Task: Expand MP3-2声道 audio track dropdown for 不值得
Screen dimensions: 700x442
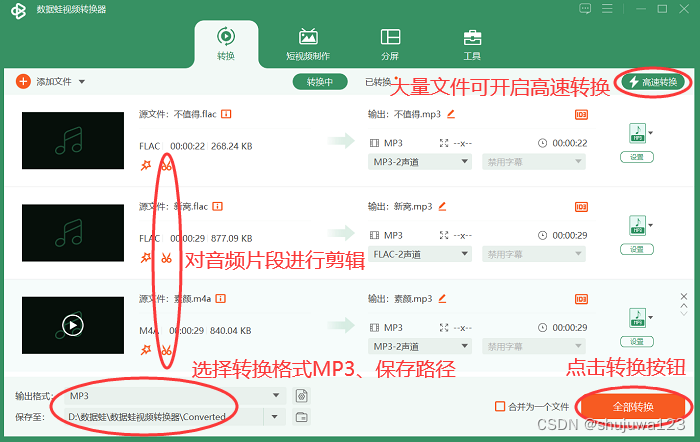Action: coord(420,162)
